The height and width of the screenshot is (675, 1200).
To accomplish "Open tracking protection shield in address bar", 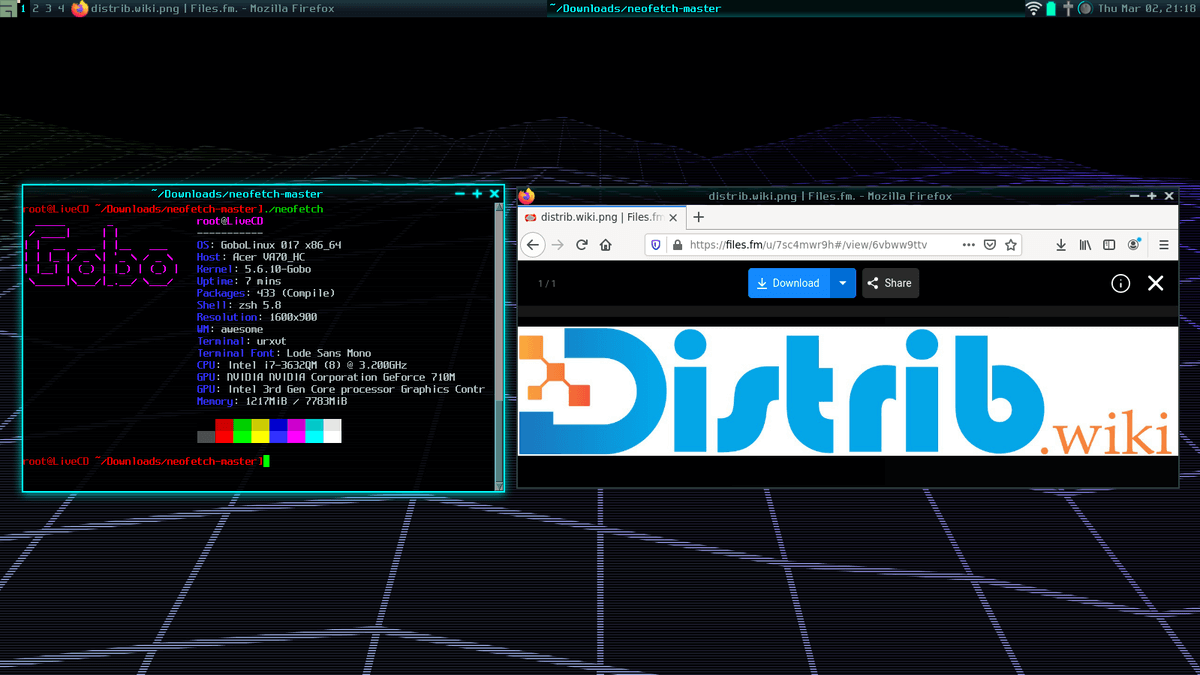I will [656, 244].
